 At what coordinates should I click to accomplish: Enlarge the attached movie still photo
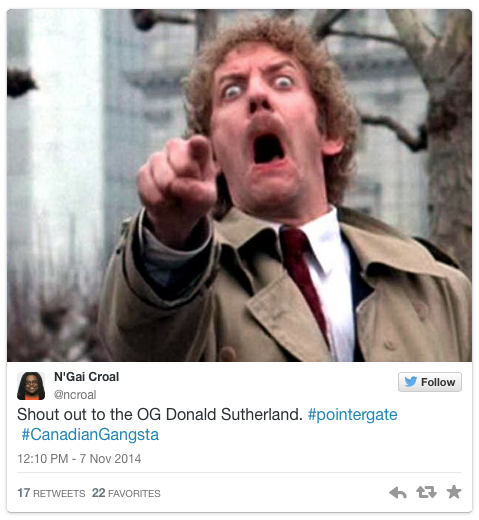coord(239,185)
